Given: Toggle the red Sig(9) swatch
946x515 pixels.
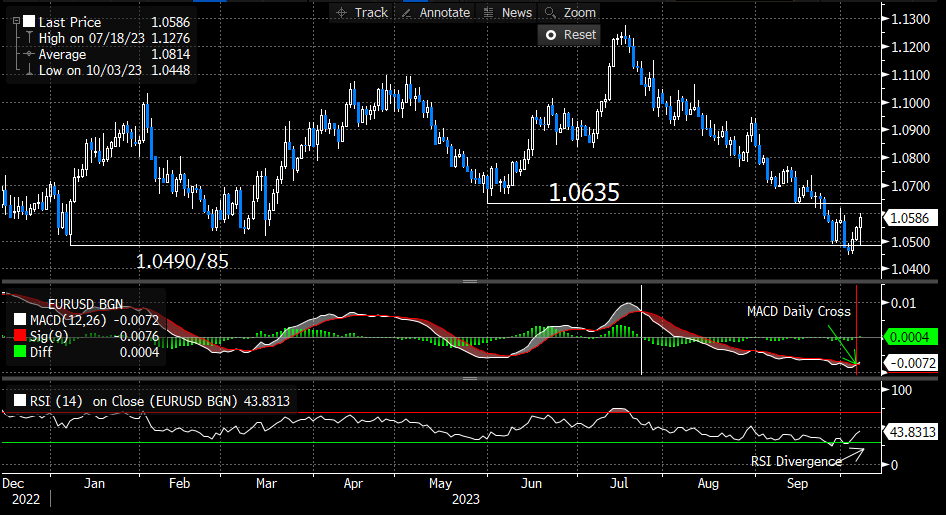Looking at the screenshot, I should click(20, 336).
